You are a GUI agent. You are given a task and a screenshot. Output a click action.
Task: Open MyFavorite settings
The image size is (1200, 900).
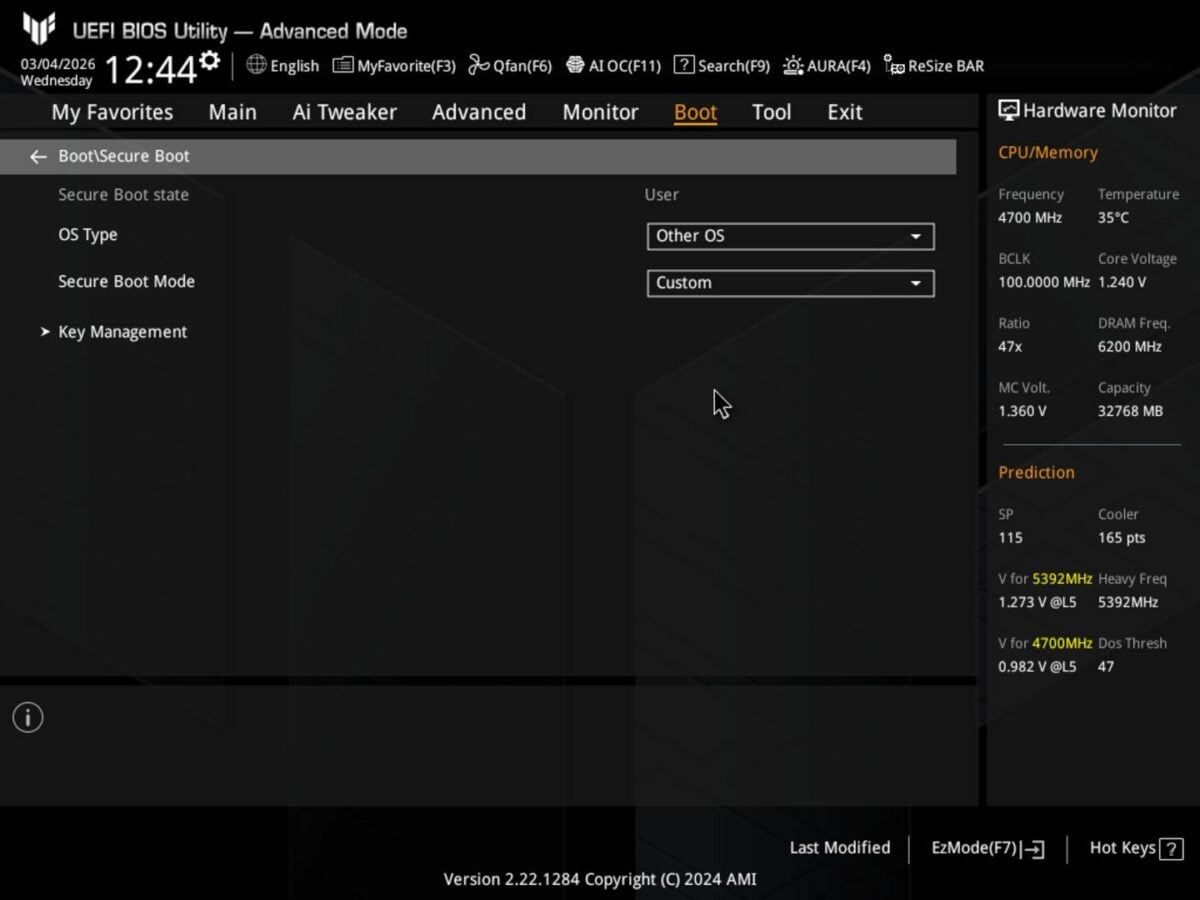pos(392,65)
